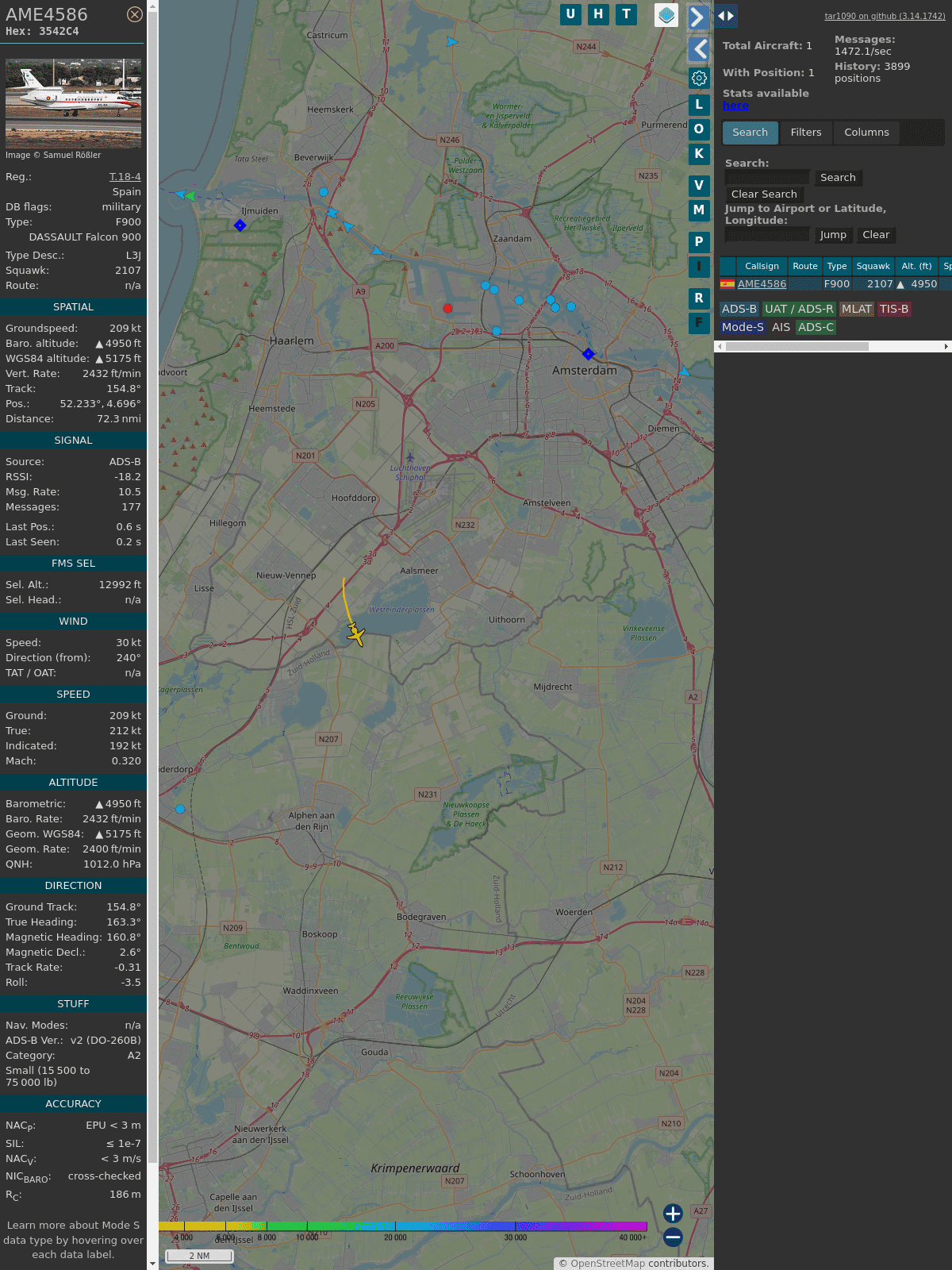The width and height of the screenshot is (952, 1270).
Task: Click the 2 NM scale indicator
Action: (x=199, y=1256)
